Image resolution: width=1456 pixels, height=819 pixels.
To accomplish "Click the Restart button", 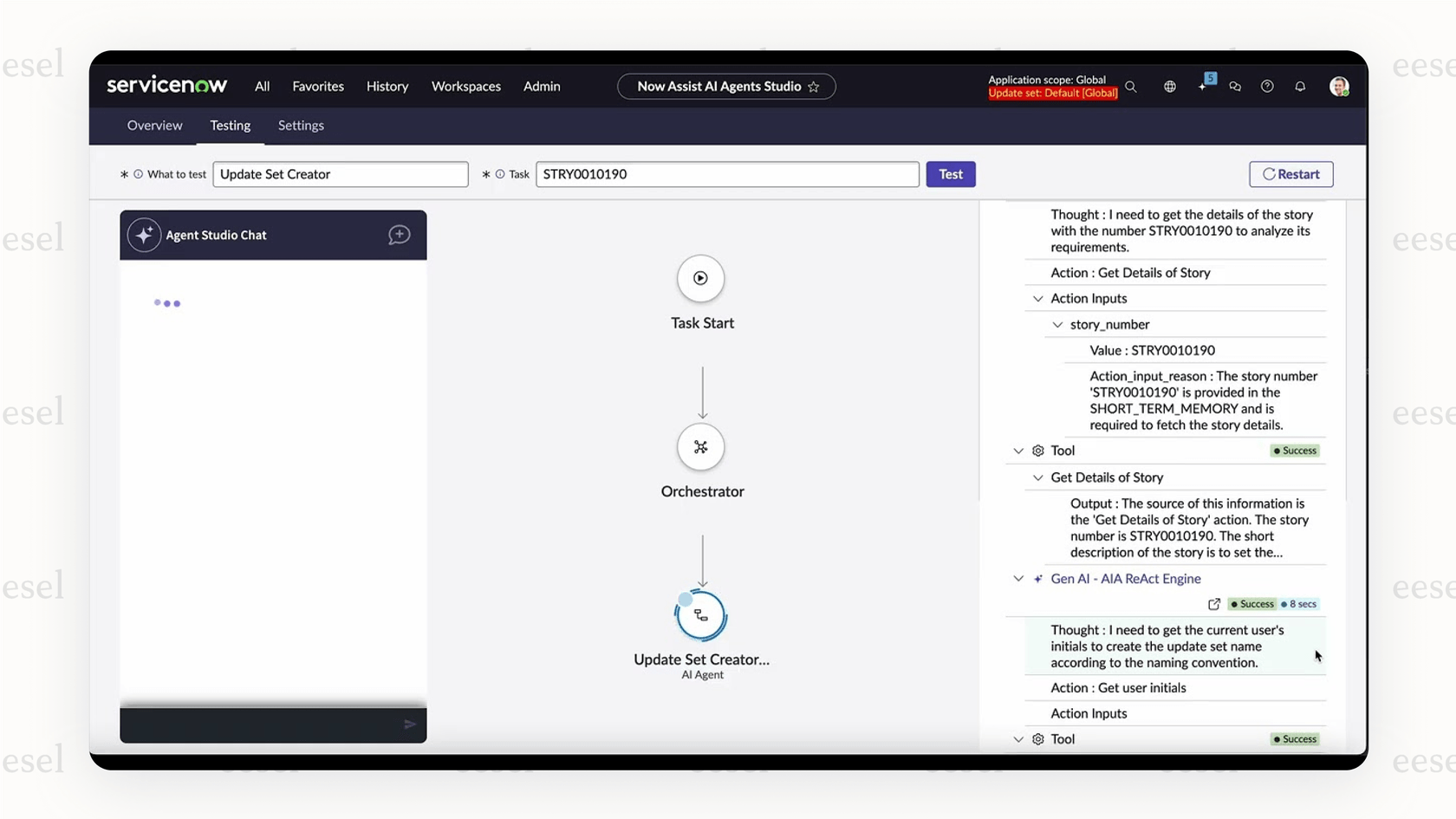I will pos(1290,174).
